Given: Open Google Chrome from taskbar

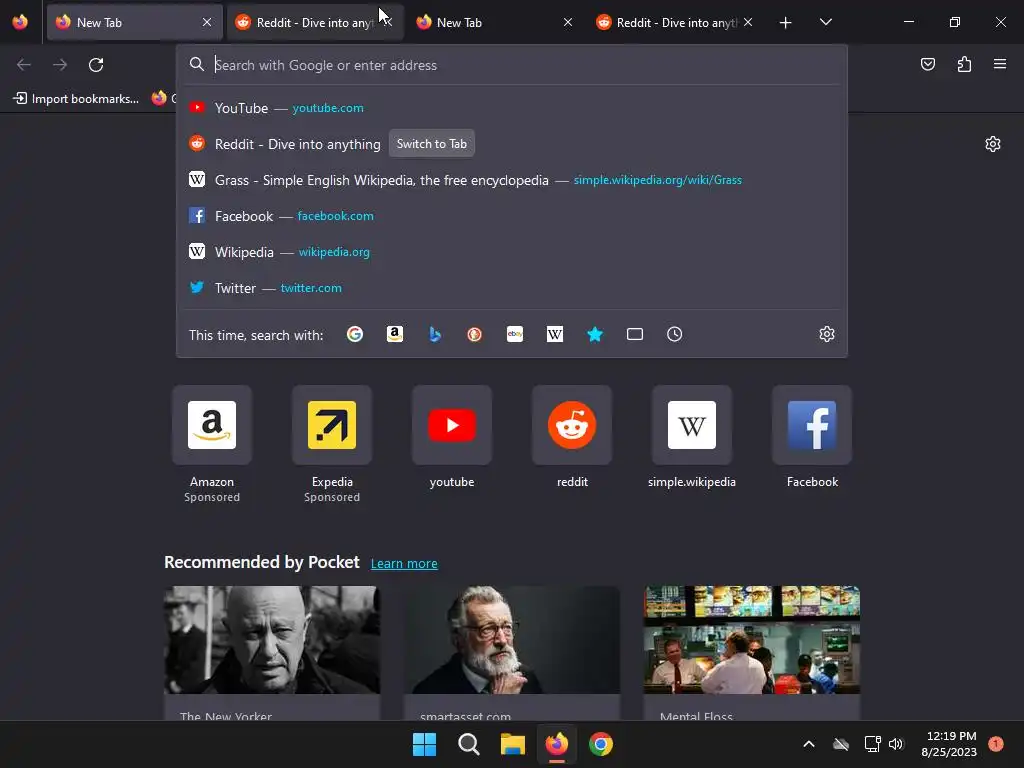Looking at the screenshot, I should [x=601, y=744].
